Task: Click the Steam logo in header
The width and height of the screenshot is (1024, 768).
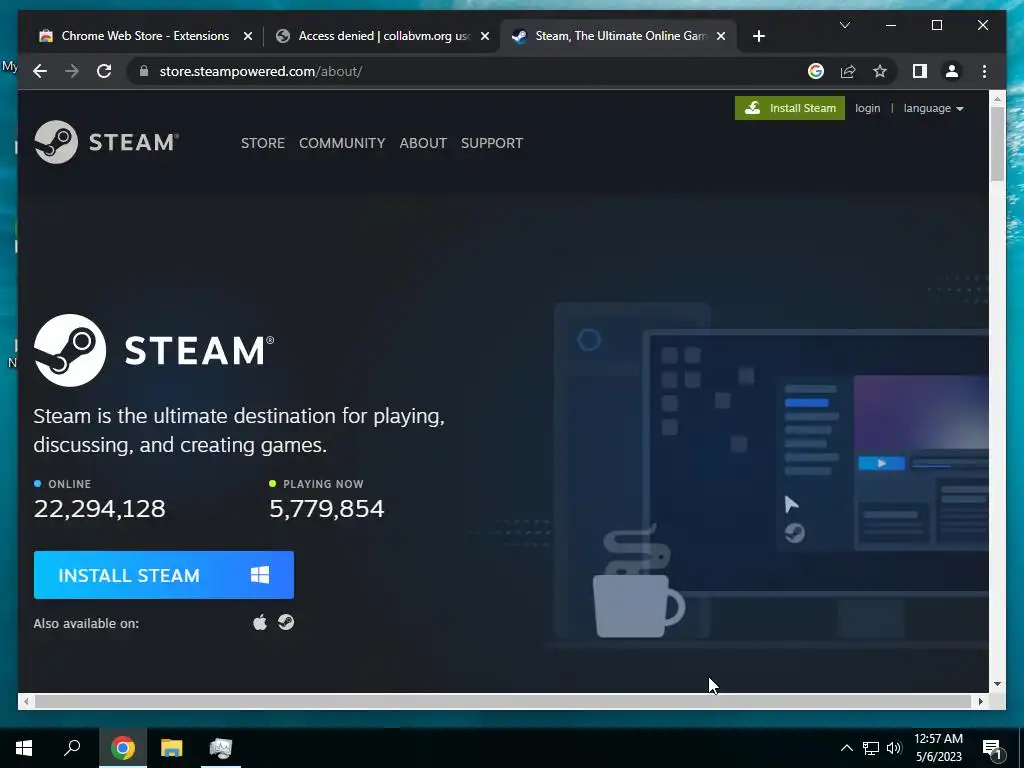Action: point(106,142)
